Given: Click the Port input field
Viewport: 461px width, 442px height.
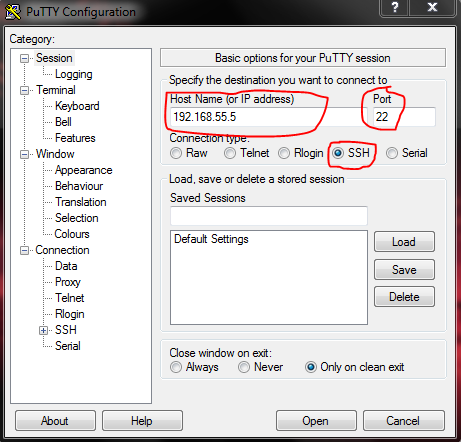Looking at the screenshot, I should tap(404, 117).
